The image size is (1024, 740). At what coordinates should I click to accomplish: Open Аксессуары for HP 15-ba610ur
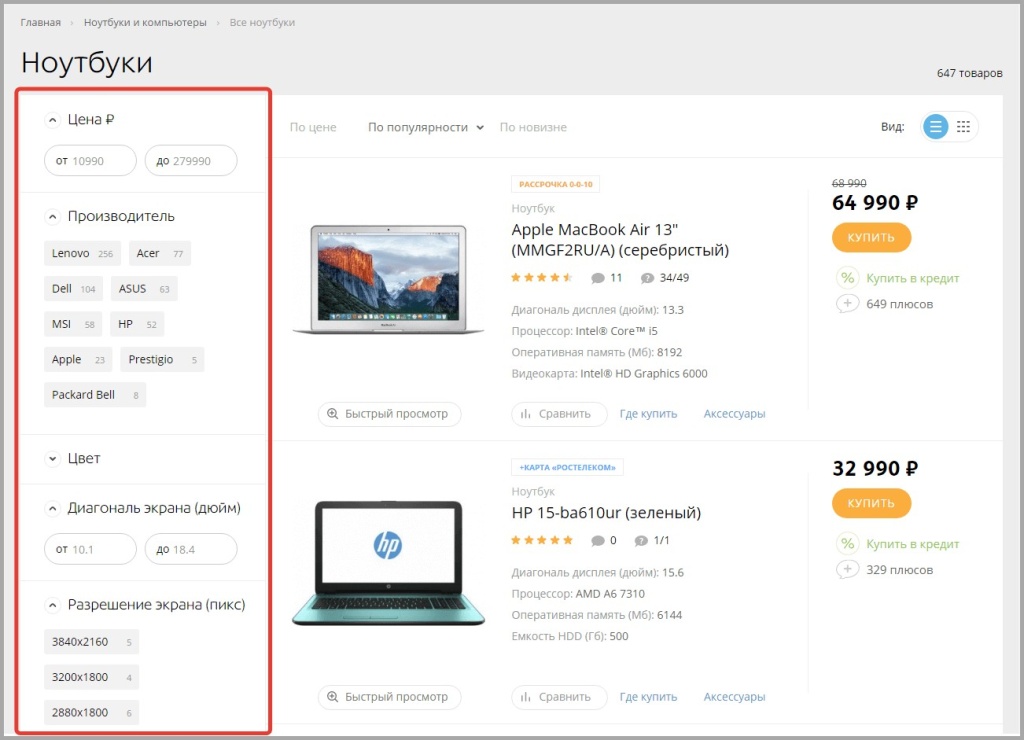click(734, 697)
